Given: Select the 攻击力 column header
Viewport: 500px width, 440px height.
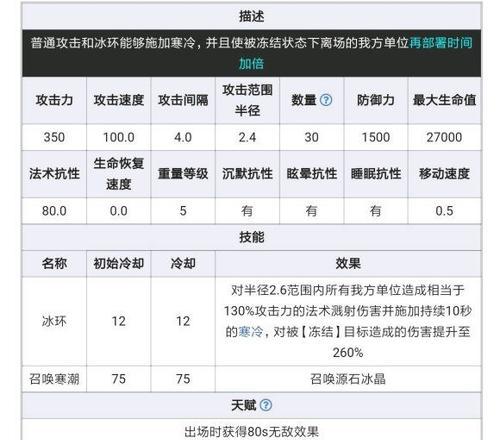Looking at the screenshot, I should coord(54,100).
